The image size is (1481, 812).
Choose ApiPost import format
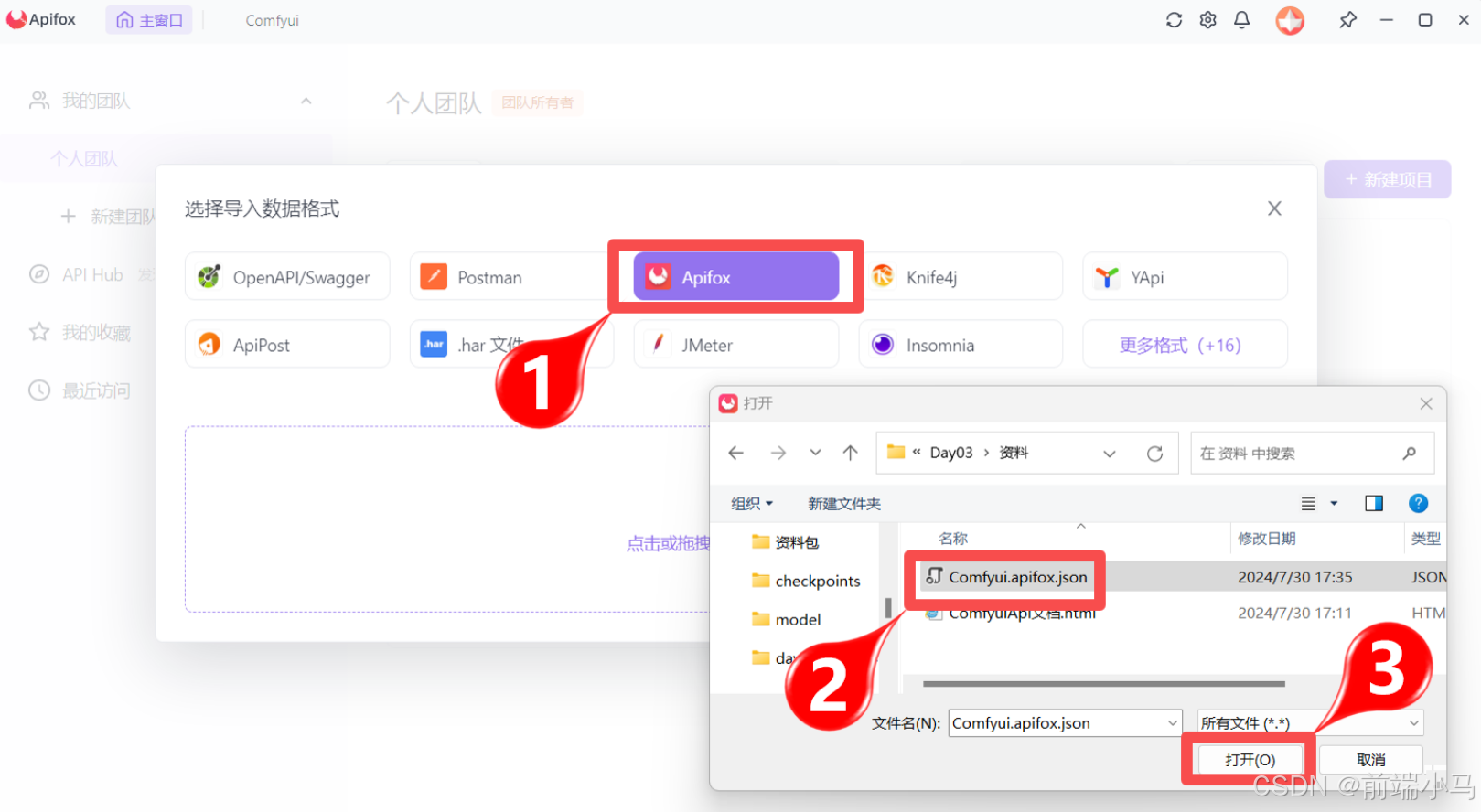[x=287, y=344]
